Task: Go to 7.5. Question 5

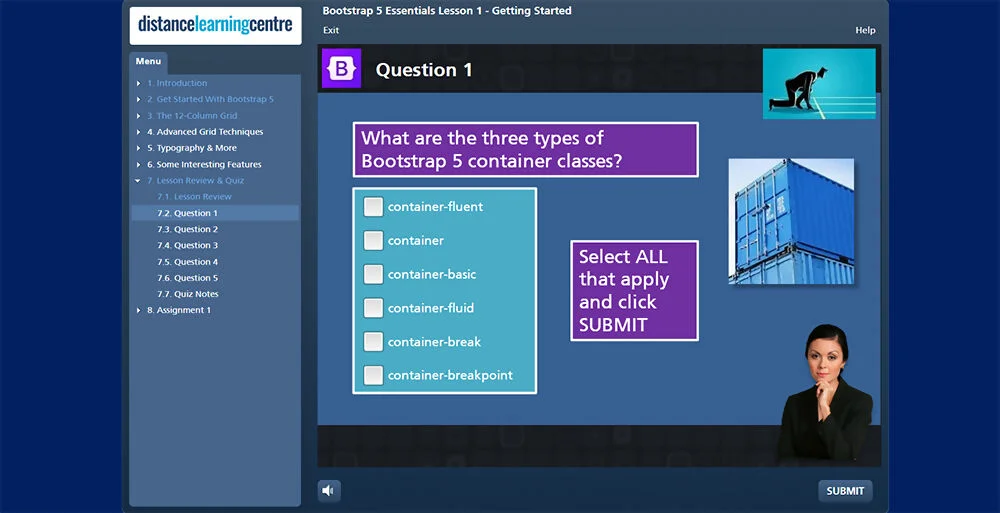Action: click(187, 278)
